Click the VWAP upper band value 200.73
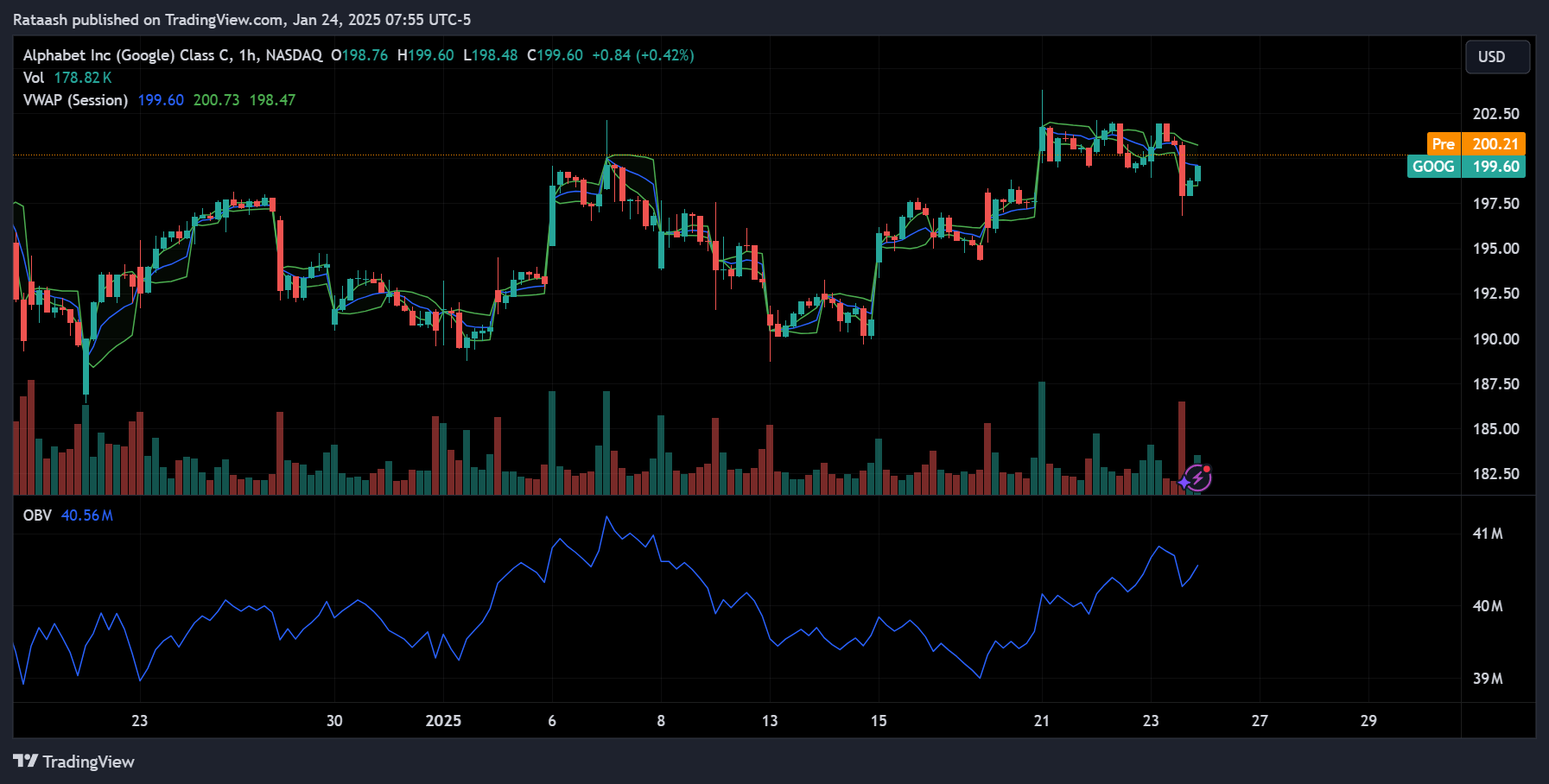Screen dimensions: 1549x784 pos(216,100)
